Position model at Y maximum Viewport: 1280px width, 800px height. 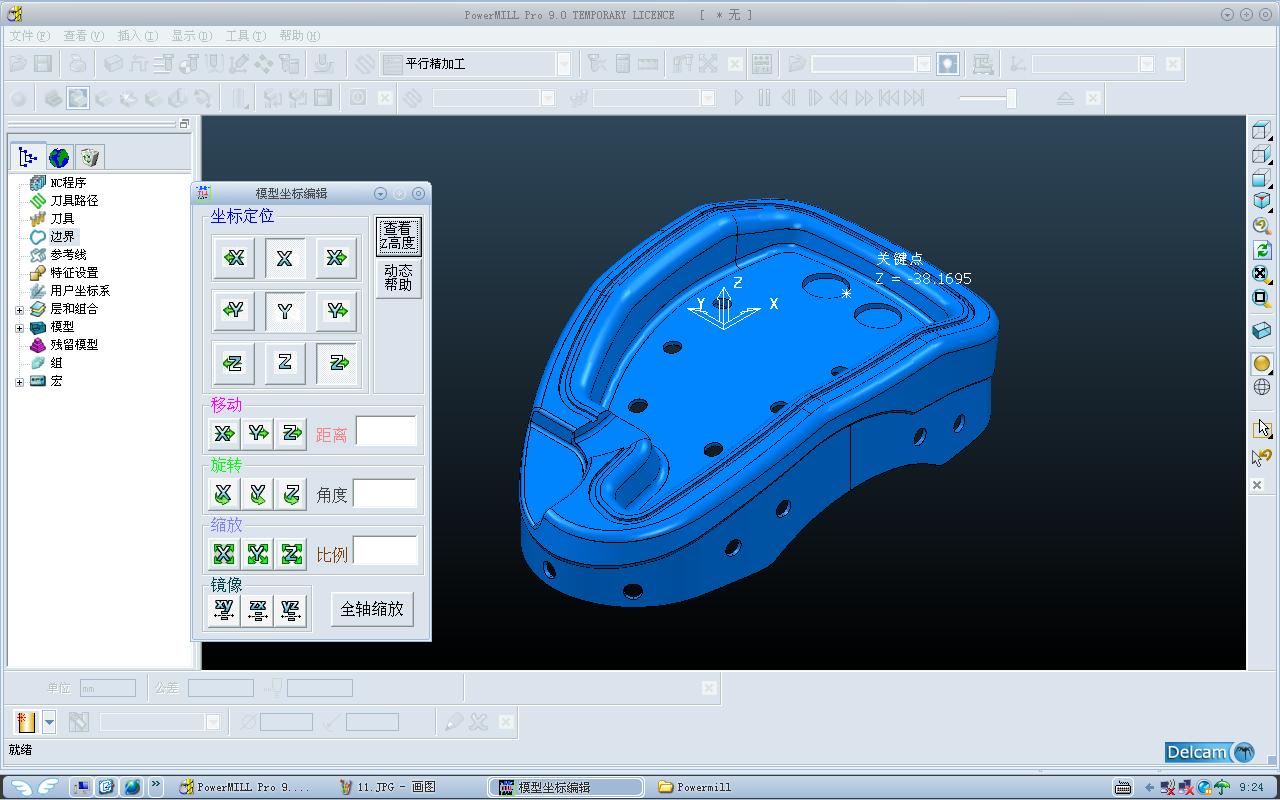[x=336, y=311]
